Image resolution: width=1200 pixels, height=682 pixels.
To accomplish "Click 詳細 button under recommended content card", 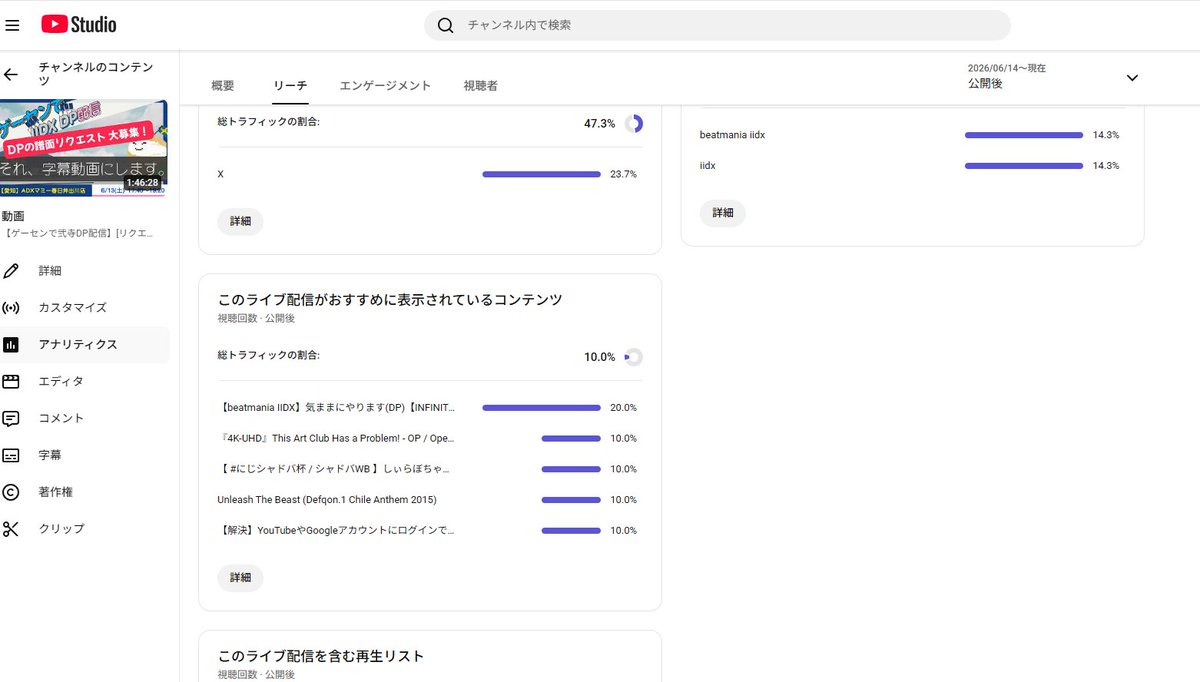I will (x=240, y=578).
